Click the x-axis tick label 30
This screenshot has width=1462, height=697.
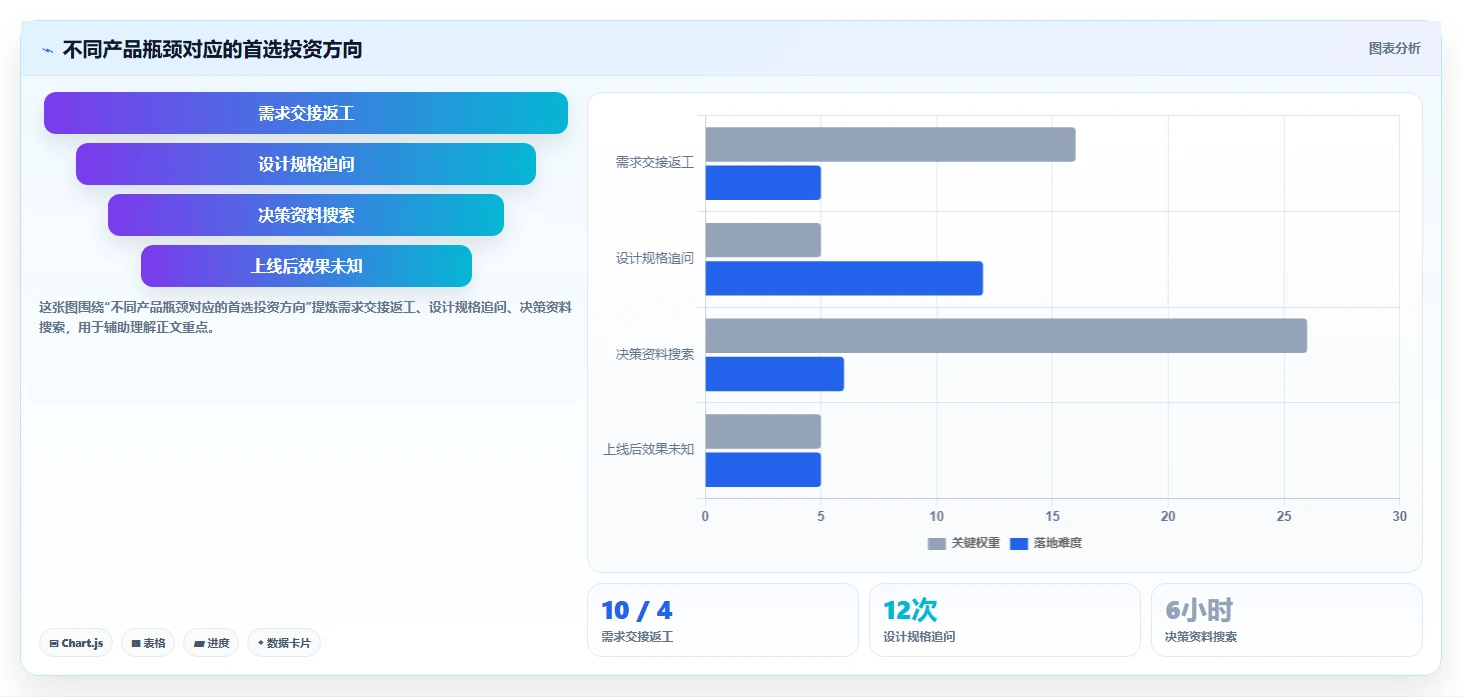[1399, 516]
